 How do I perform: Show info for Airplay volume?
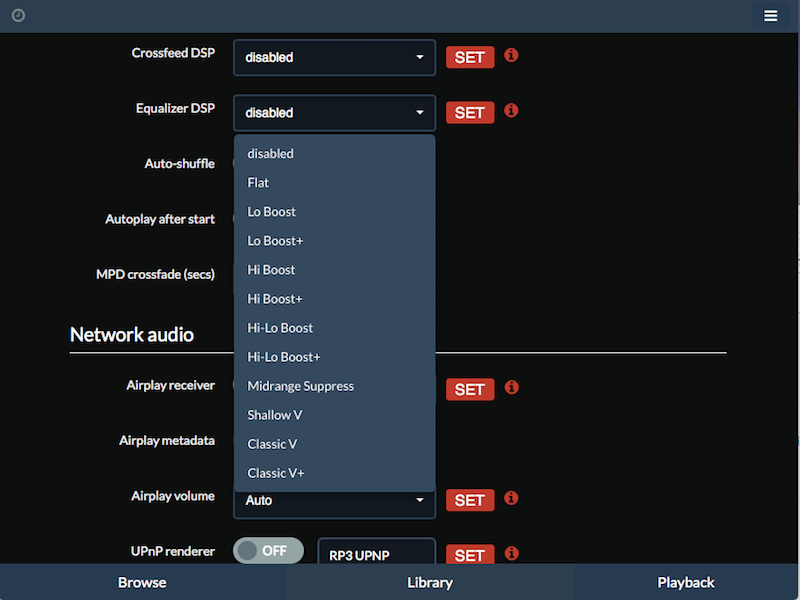pyautogui.click(x=511, y=498)
